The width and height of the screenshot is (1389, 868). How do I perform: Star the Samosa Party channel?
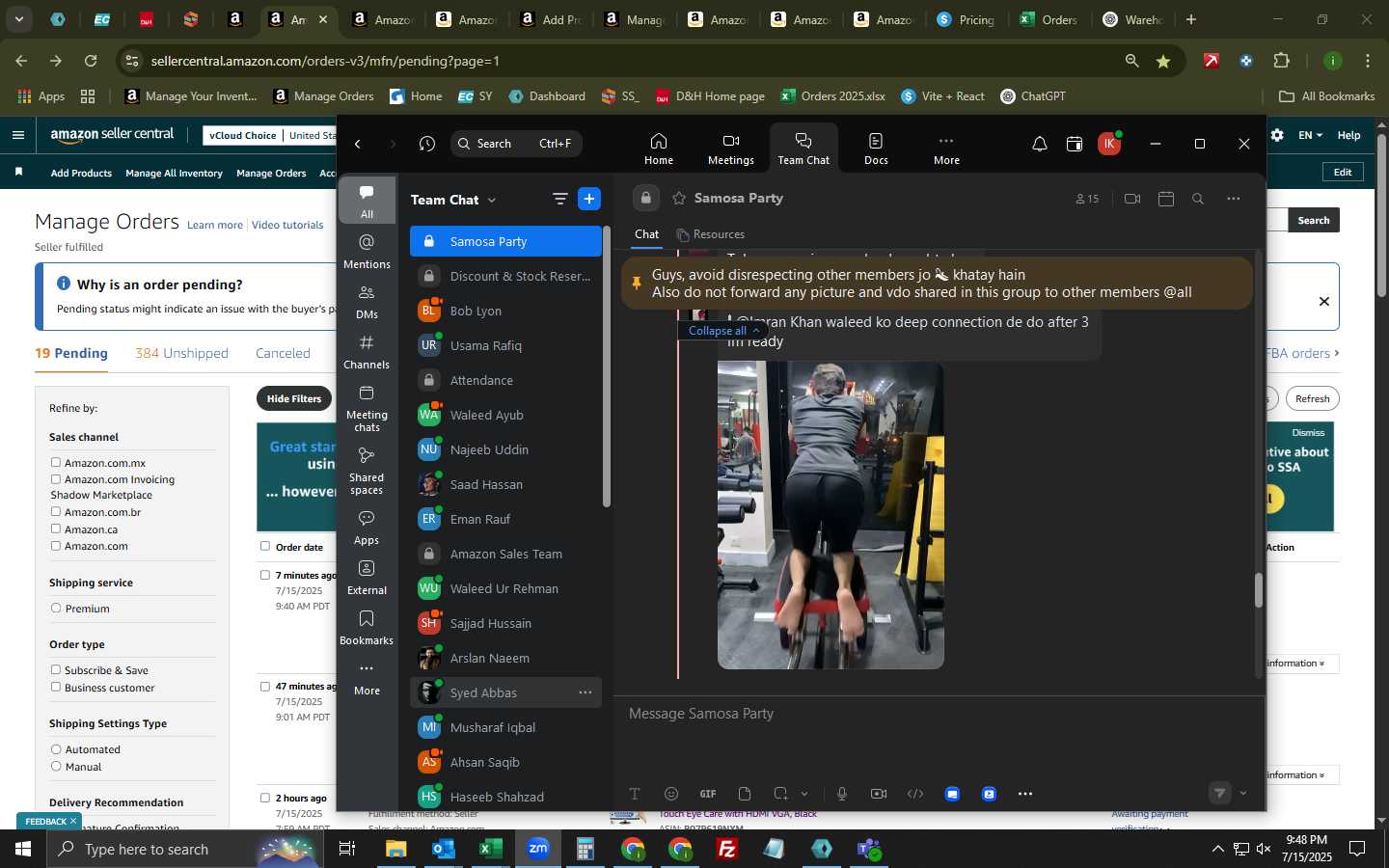click(679, 198)
